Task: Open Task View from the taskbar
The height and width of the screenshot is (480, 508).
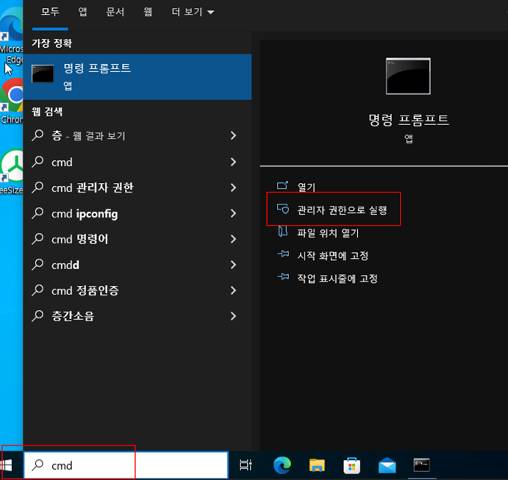Action: click(246, 465)
